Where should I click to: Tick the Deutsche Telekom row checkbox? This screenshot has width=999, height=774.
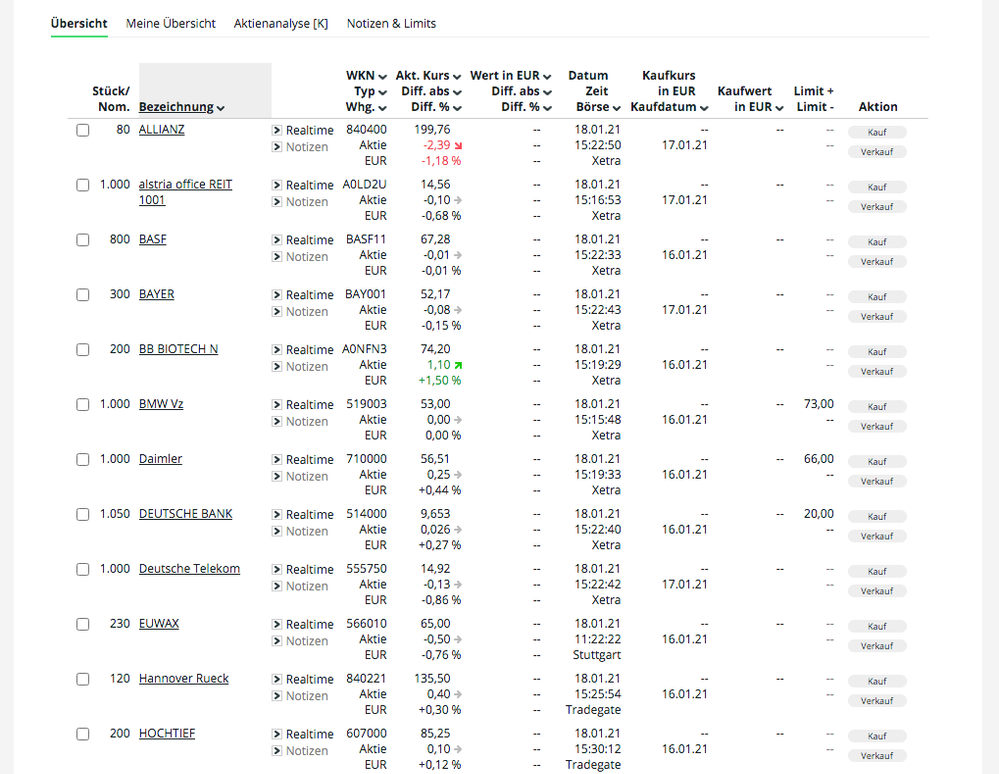pos(83,569)
